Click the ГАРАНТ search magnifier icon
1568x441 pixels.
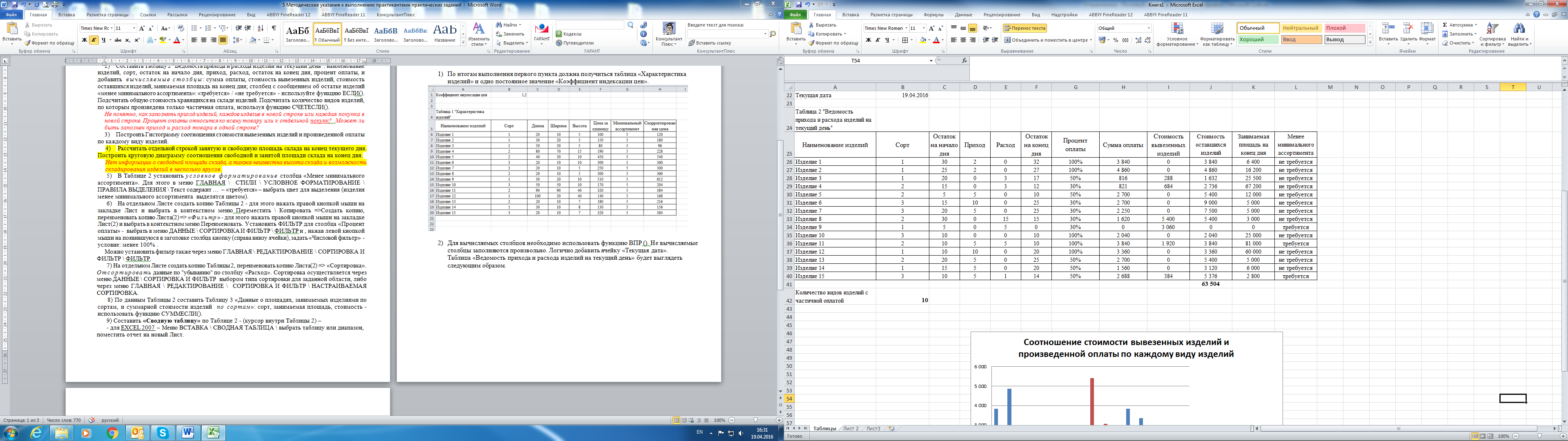coord(630,26)
